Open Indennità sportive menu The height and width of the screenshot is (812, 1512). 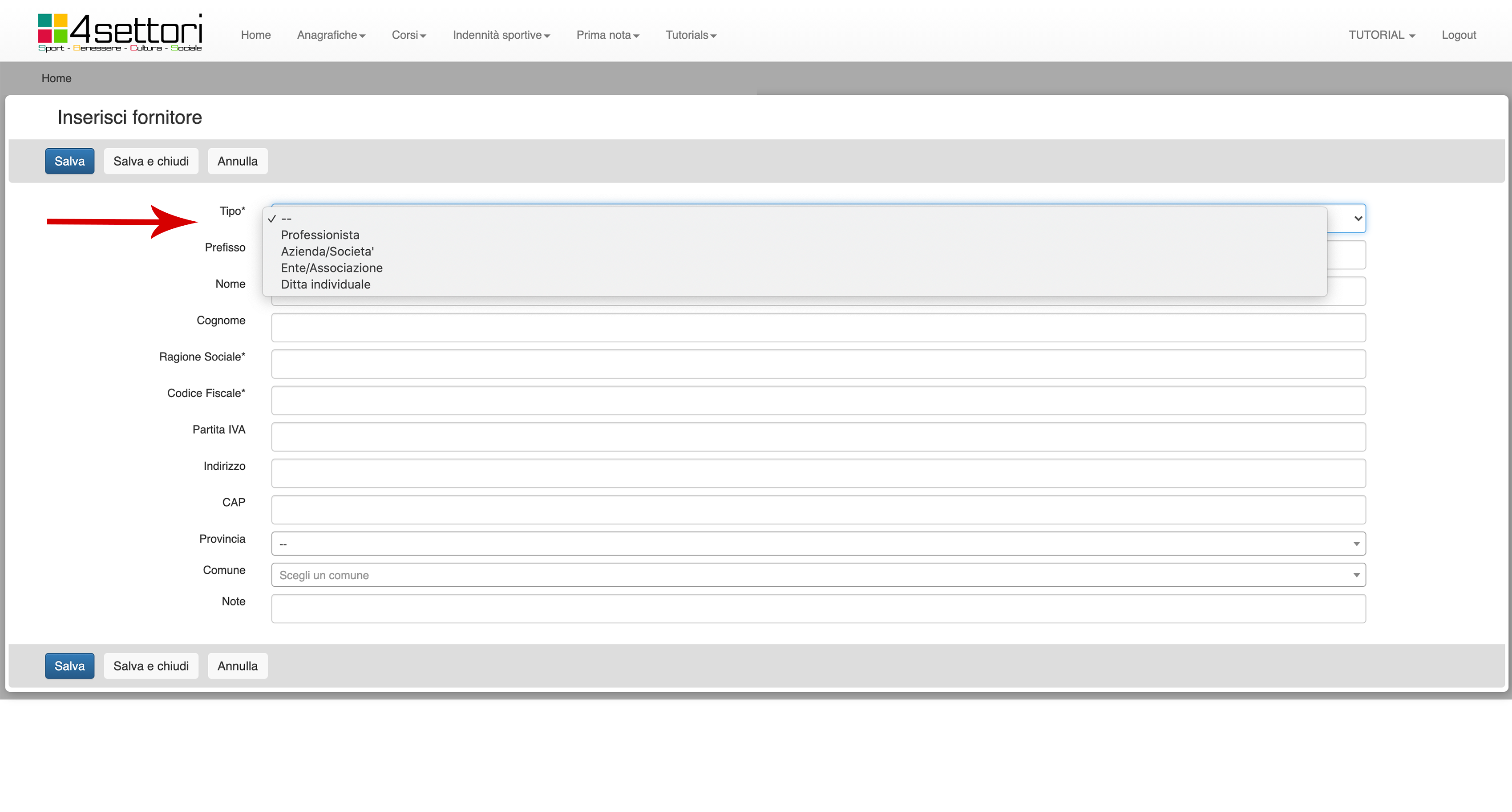coord(501,35)
